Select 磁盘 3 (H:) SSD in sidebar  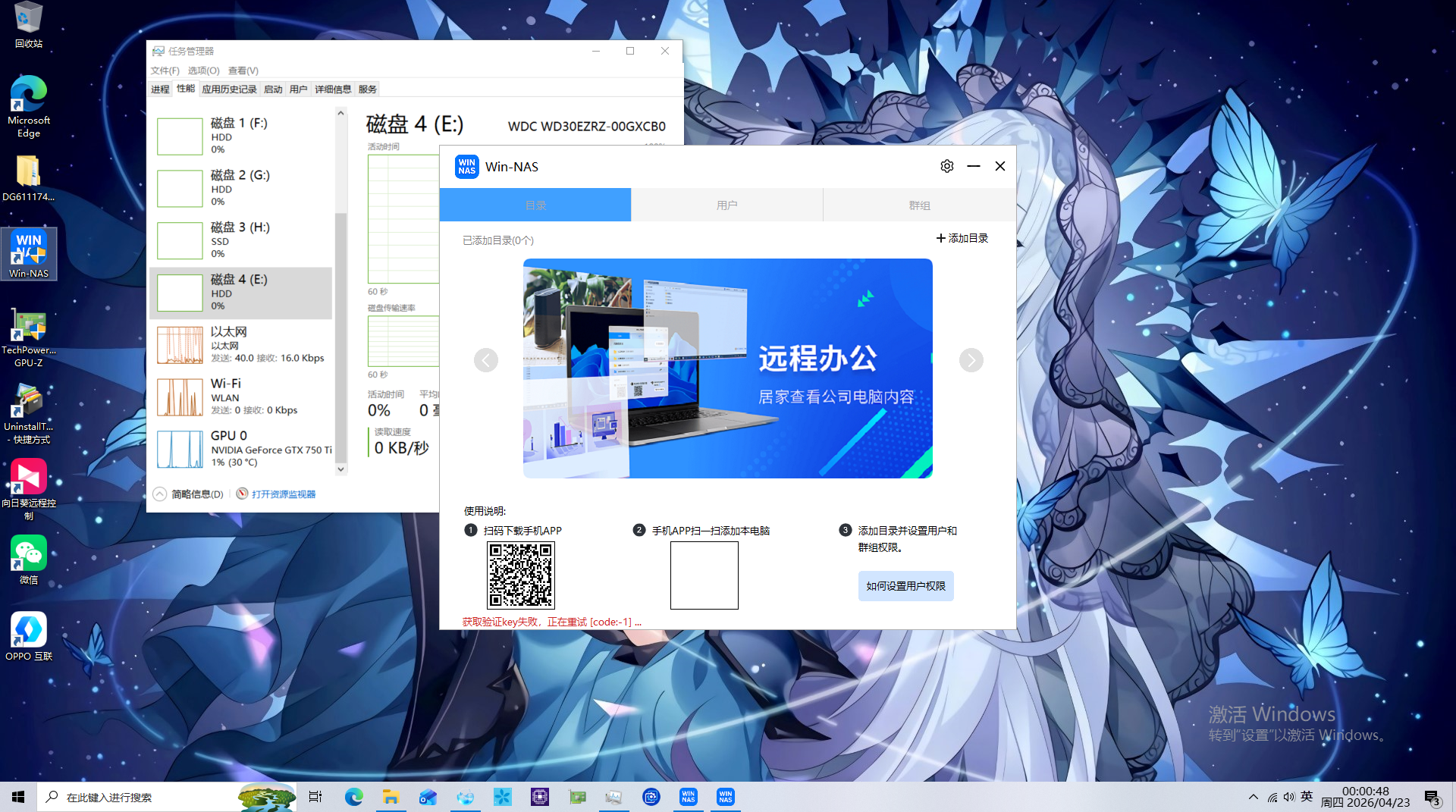click(x=241, y=240)
